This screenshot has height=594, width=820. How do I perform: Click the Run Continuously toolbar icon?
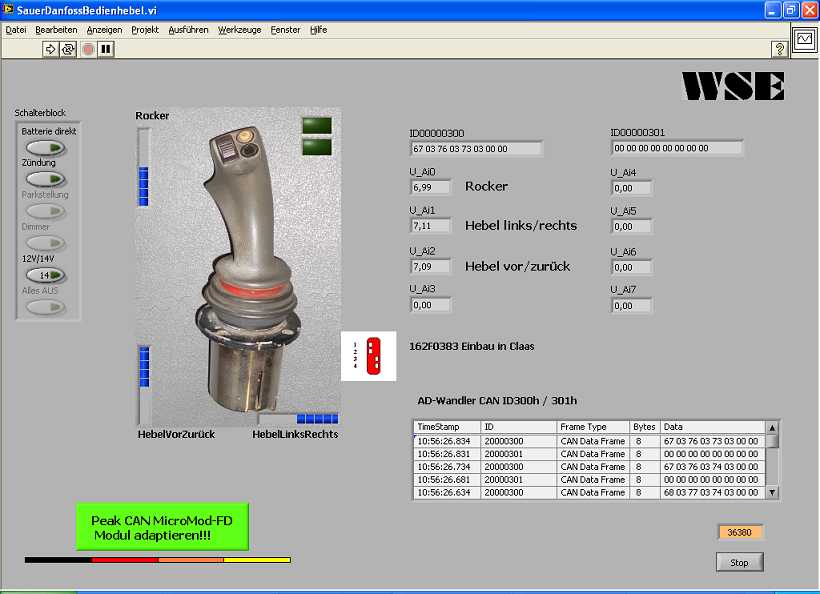(x=68, y=49)
